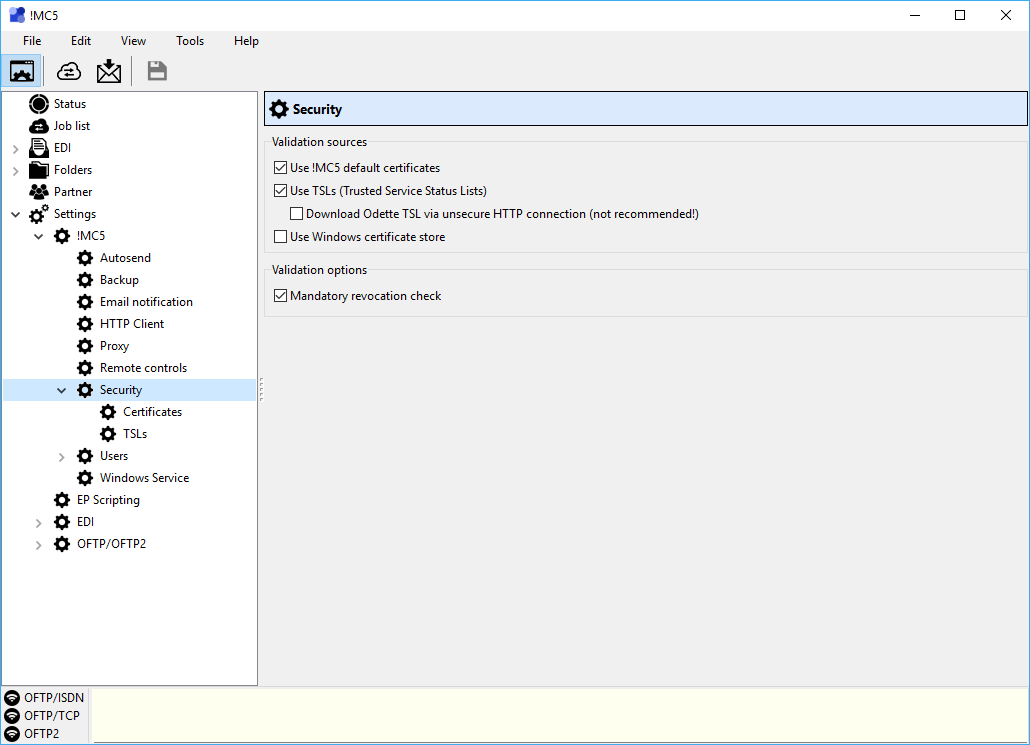Collapse the Security tree node
The height and width of the screenshot is (745, 1030).
click(x=62, y=391)
